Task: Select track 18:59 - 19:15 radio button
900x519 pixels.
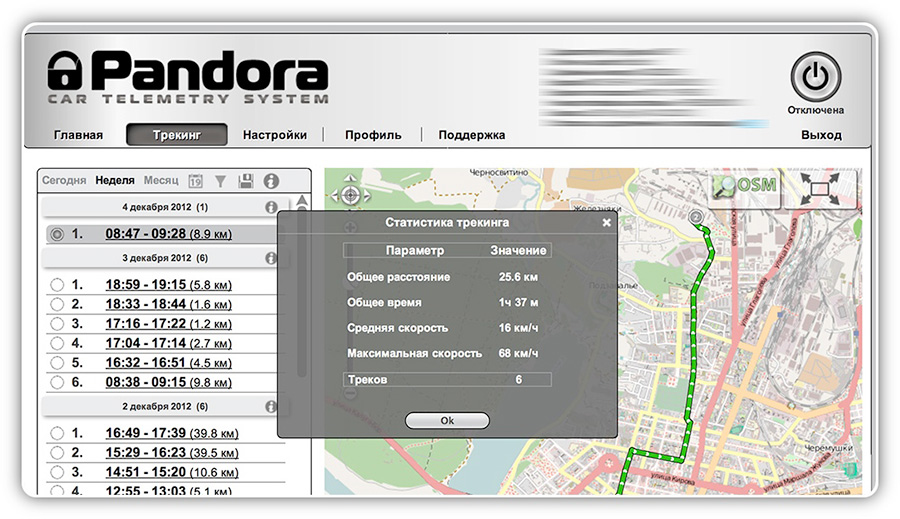Action: coord(57,285)
